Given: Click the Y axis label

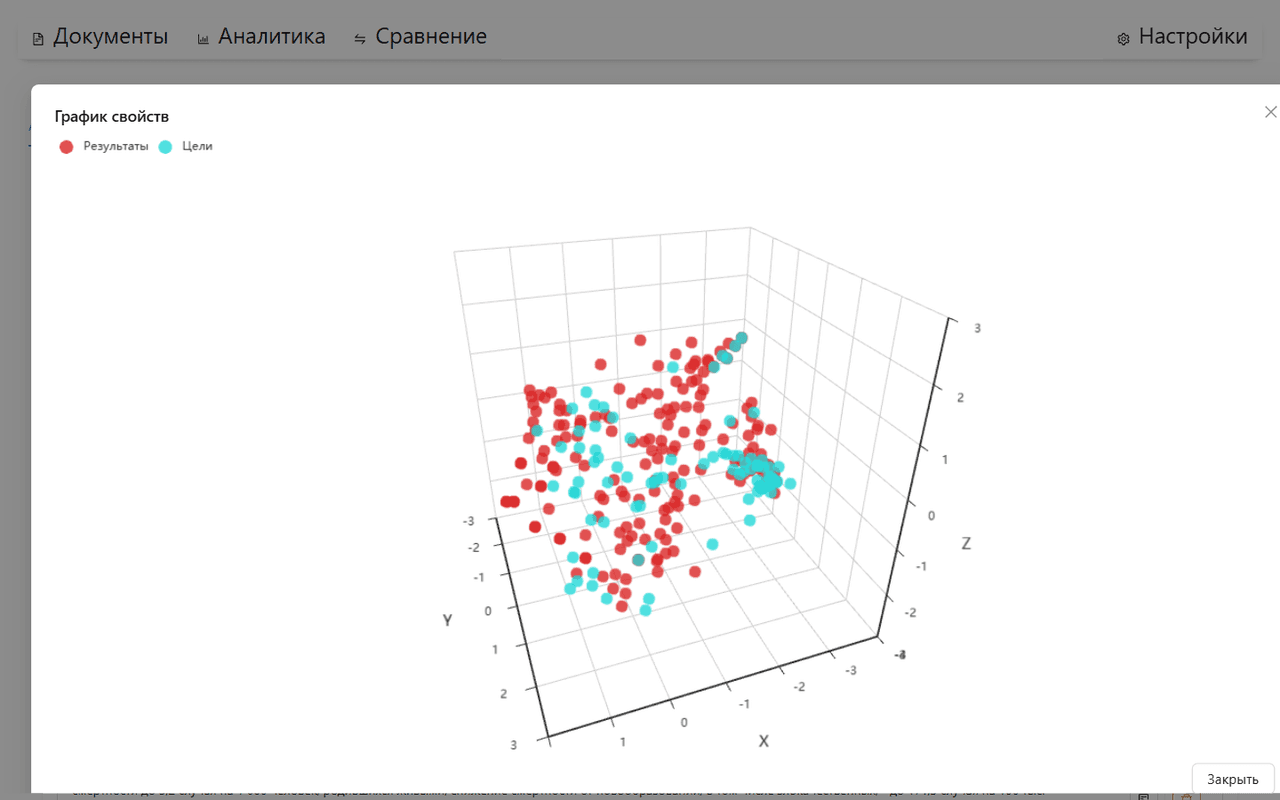Looking at the screenshot, I should [448, 620].
